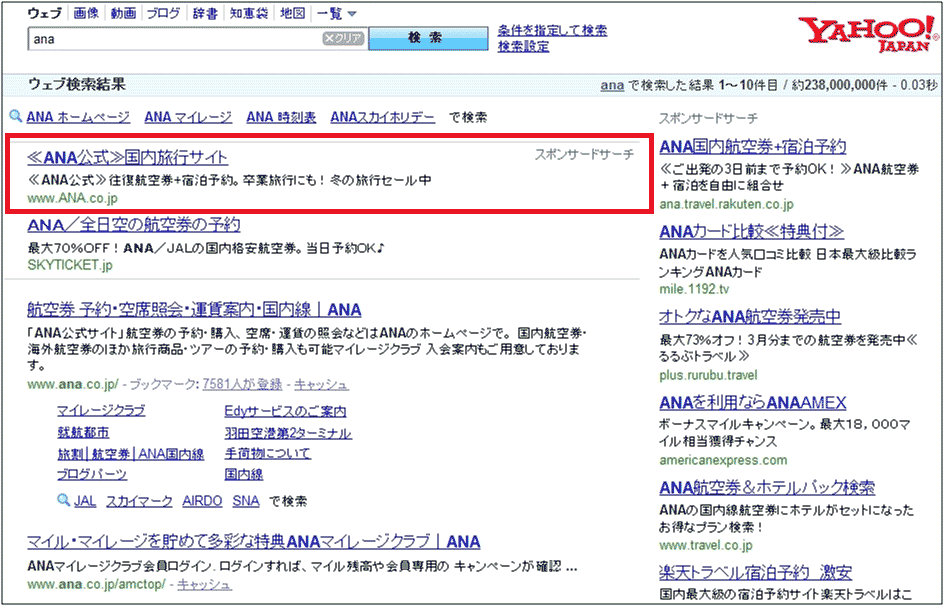Open 条件を指定して検索 link
This screenshot has width=944, height=606.
click(x=552, y=31)
